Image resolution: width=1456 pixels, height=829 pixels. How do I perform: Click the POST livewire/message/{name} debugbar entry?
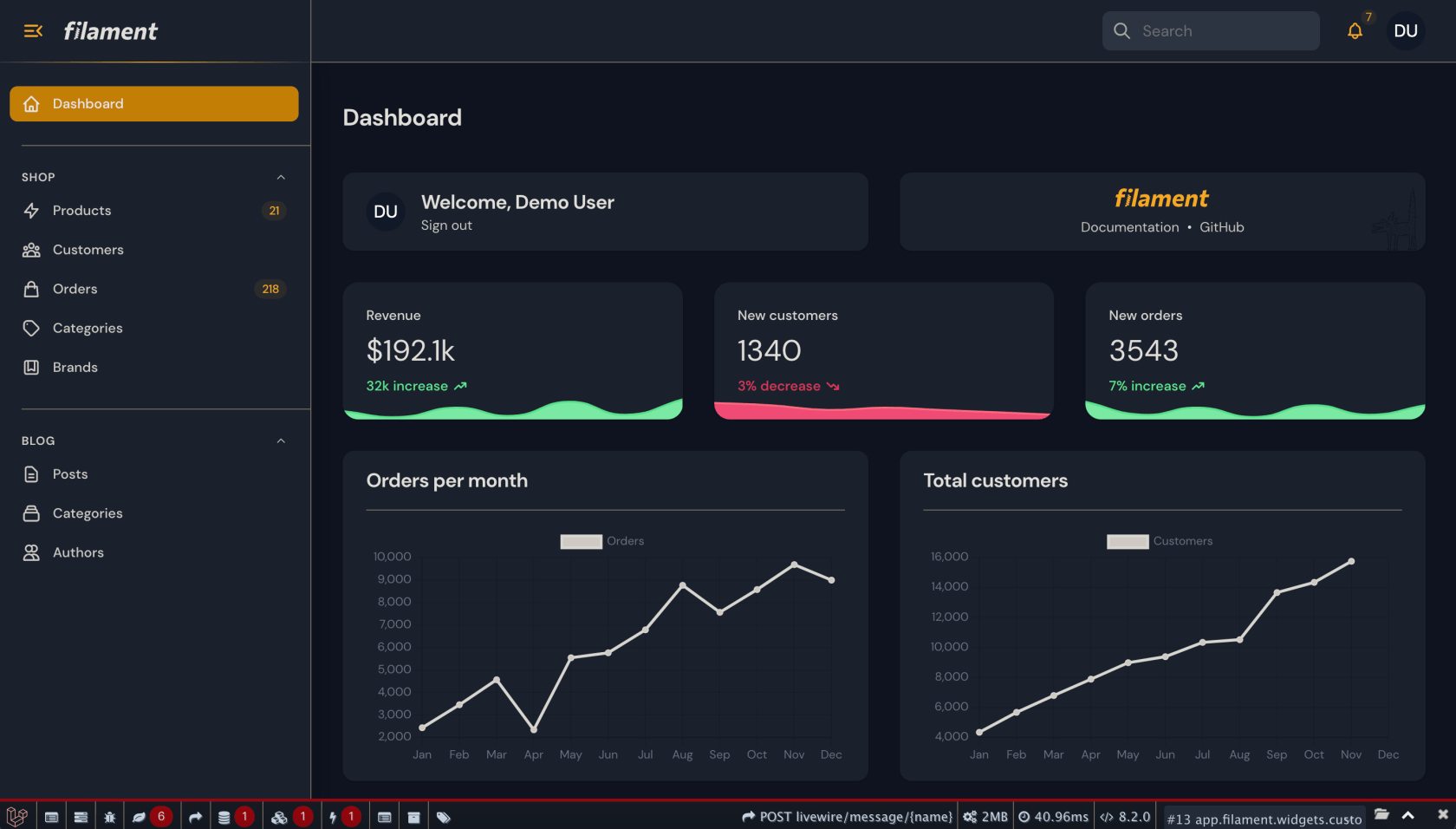(x=847, y=817)
